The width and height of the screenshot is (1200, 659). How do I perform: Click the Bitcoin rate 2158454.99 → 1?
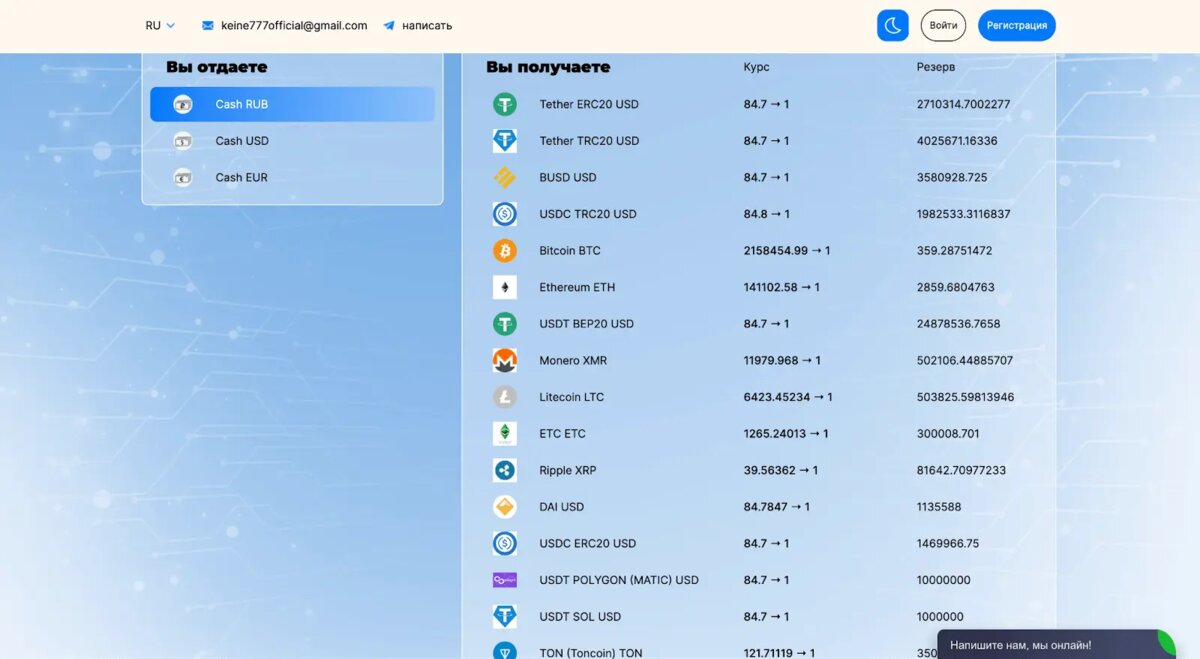pyautogui.click(x=787, y=251)
